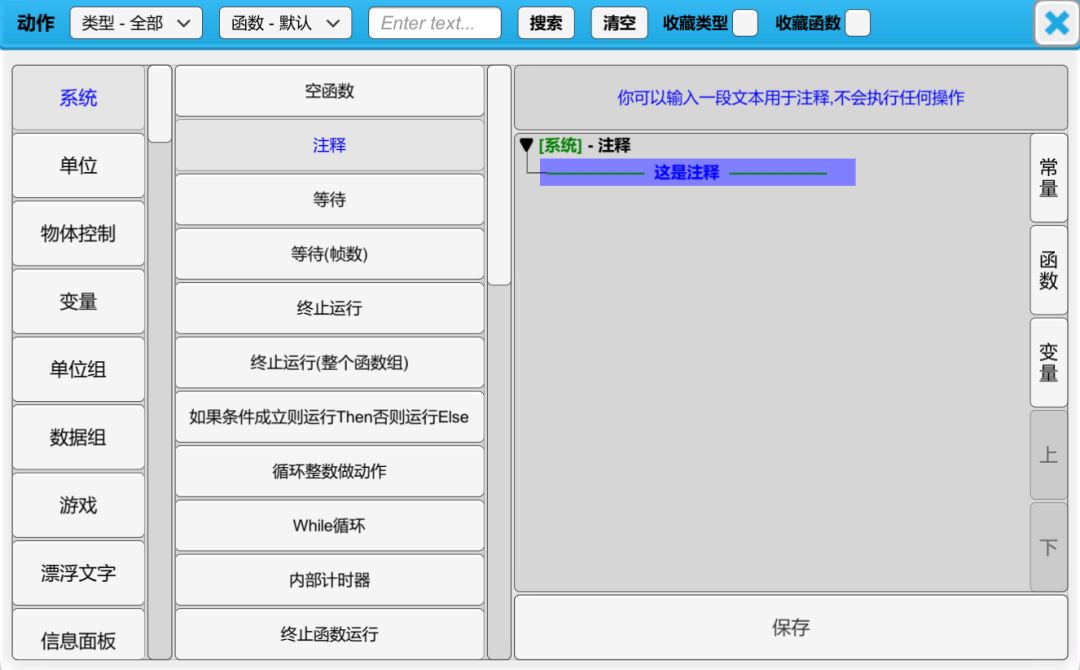
Task: Click the 保存 button
Action: 790,627
